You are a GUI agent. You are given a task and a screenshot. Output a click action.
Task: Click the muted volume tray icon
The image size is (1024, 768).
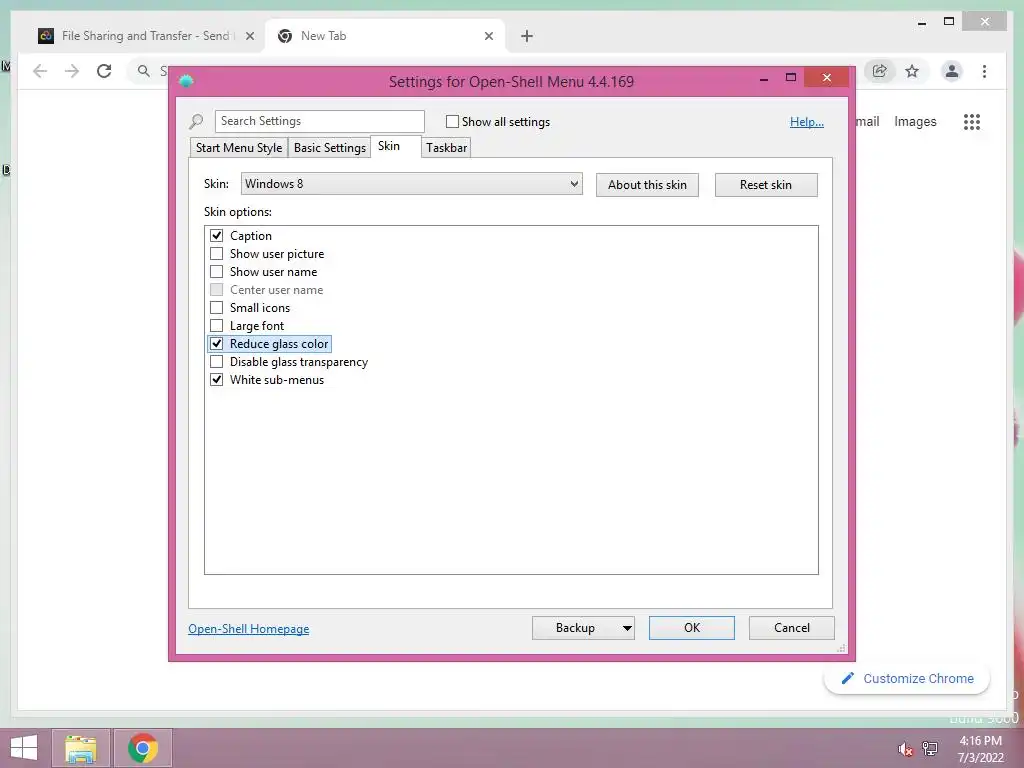905,749
